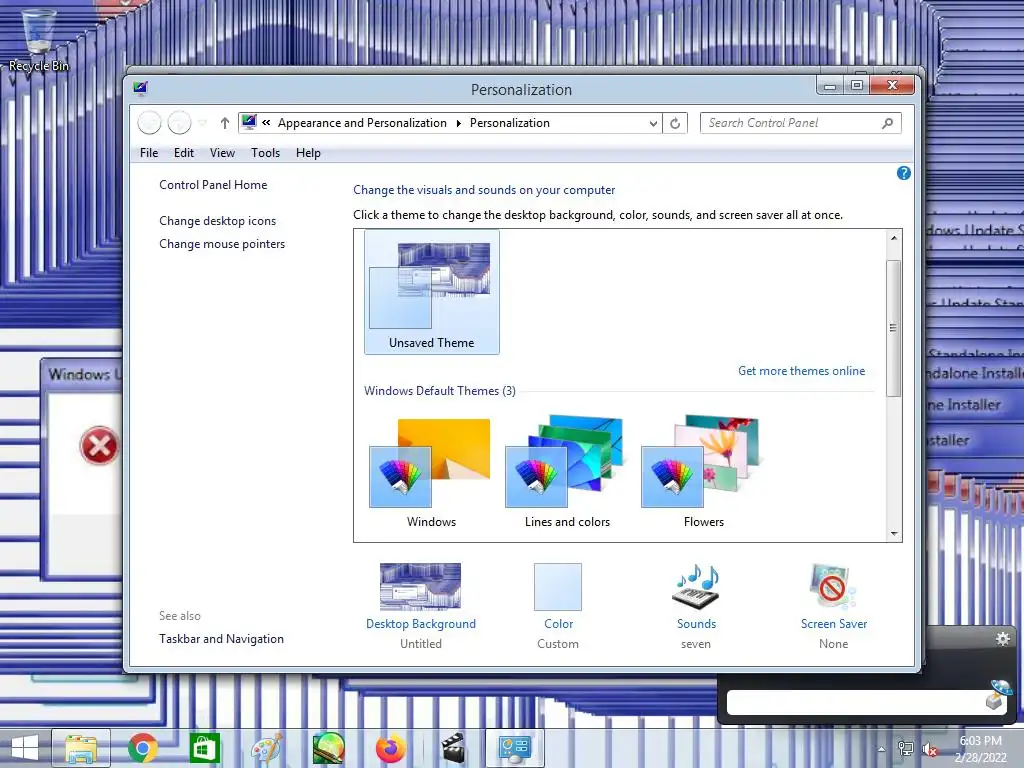Viewport: 1024px width, 768px height.
Task: Click the Color text link
Action: click(x=558, y=624)
